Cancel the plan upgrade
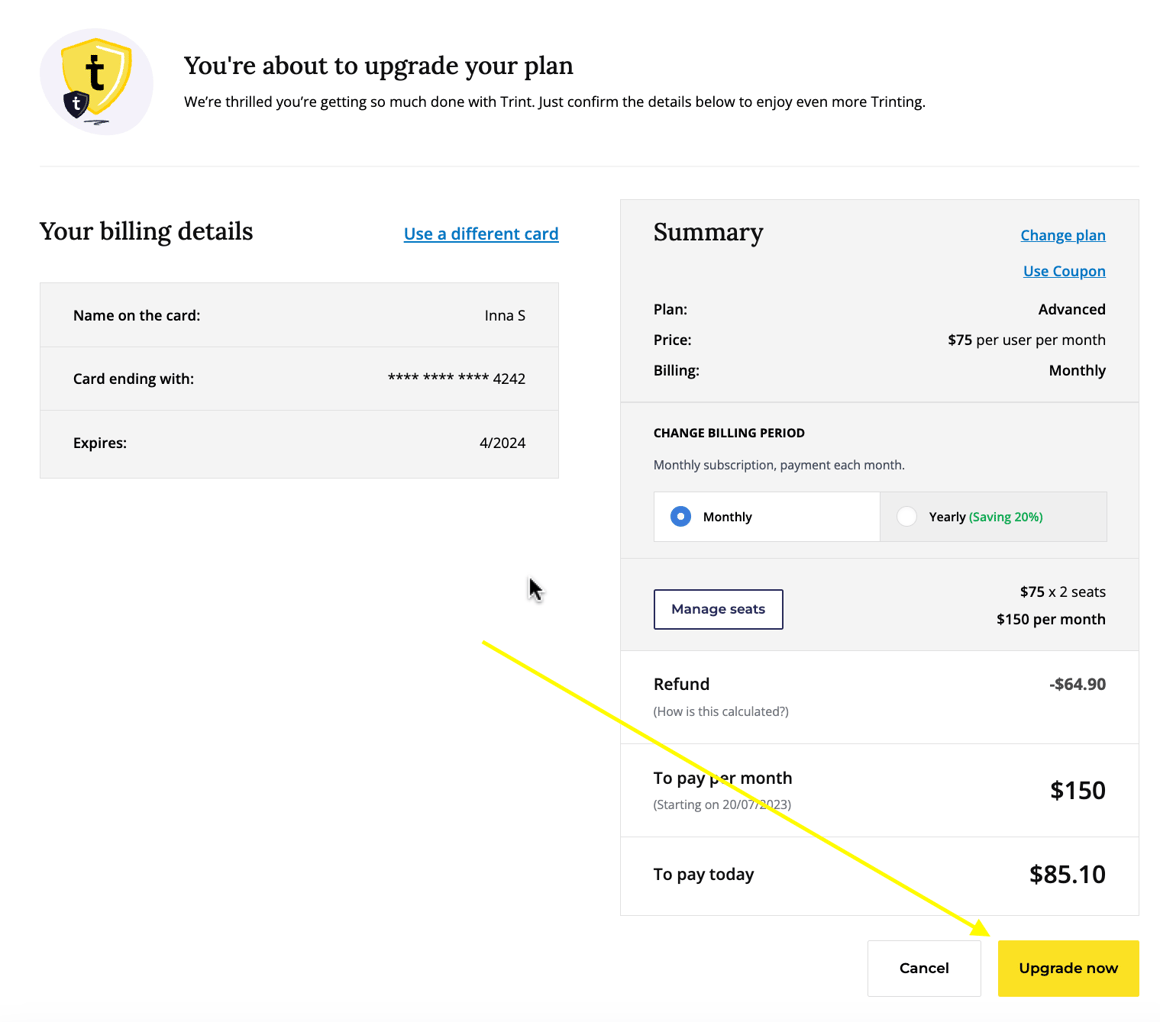The height and width of the screenshot is (1022, 1160). pyautogui.click(x=923, y=967)
